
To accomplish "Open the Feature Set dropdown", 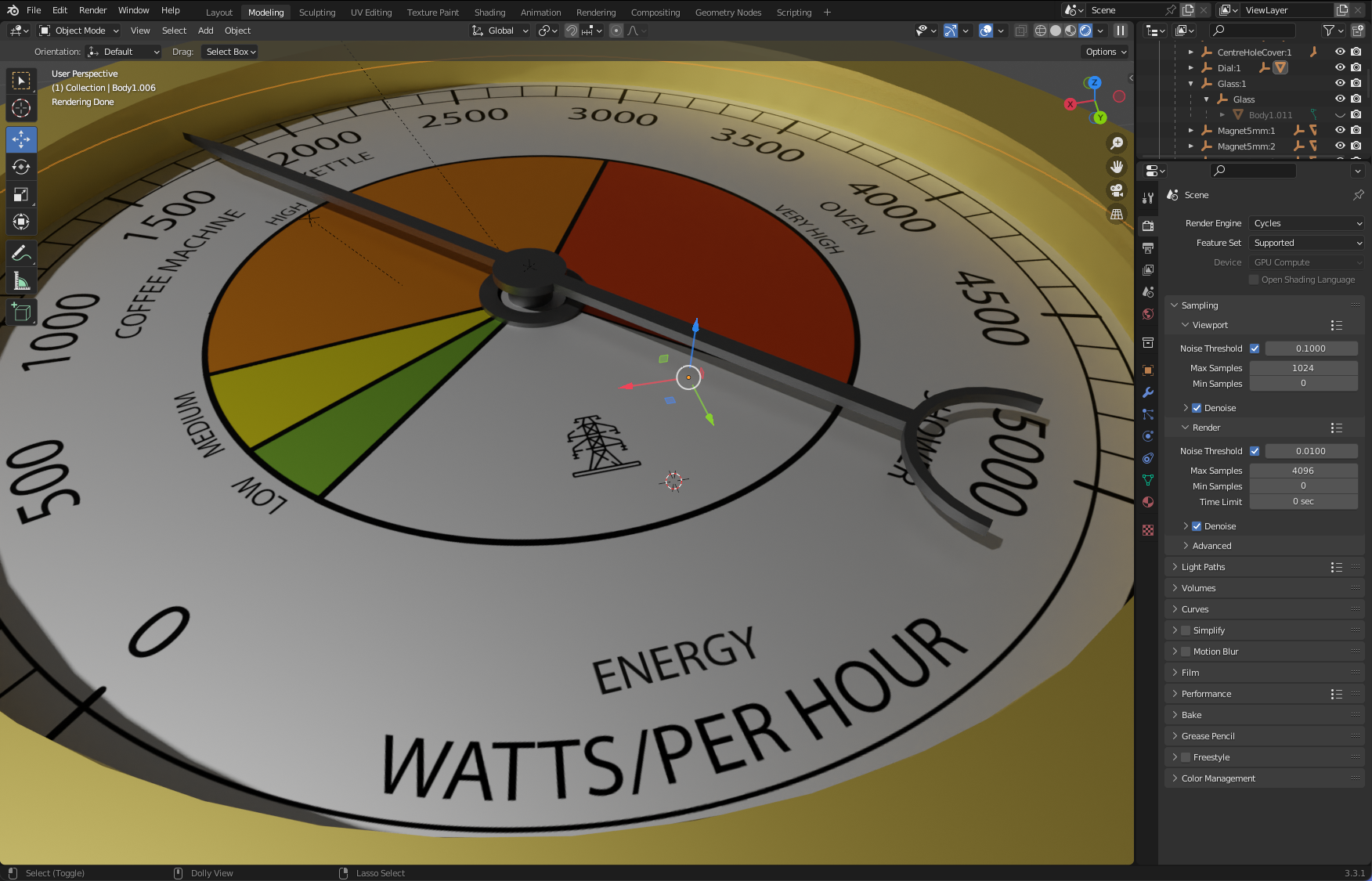I will [x=1307, y=243].
